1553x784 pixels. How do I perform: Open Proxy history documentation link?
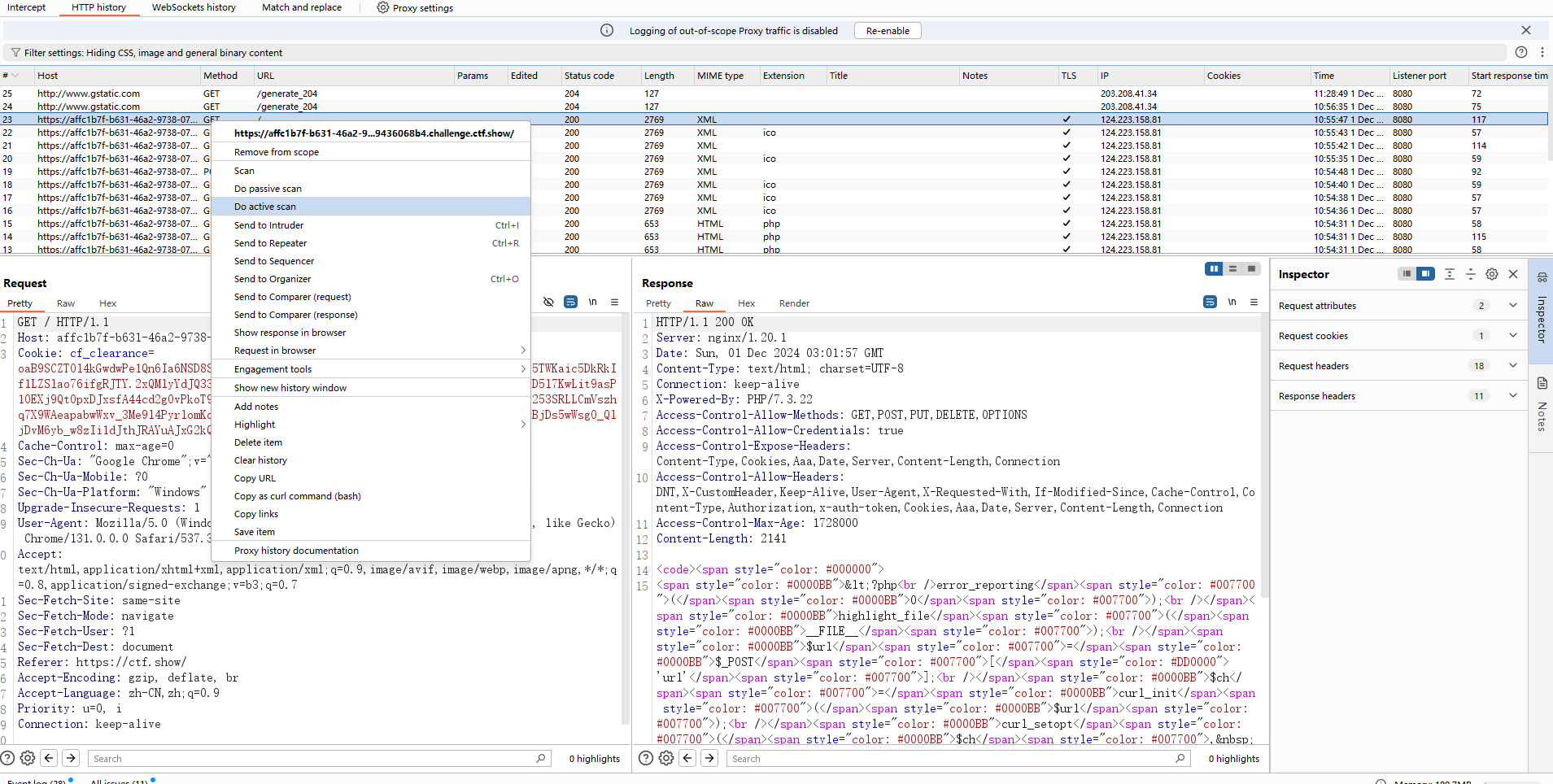[x=371, y=551]
